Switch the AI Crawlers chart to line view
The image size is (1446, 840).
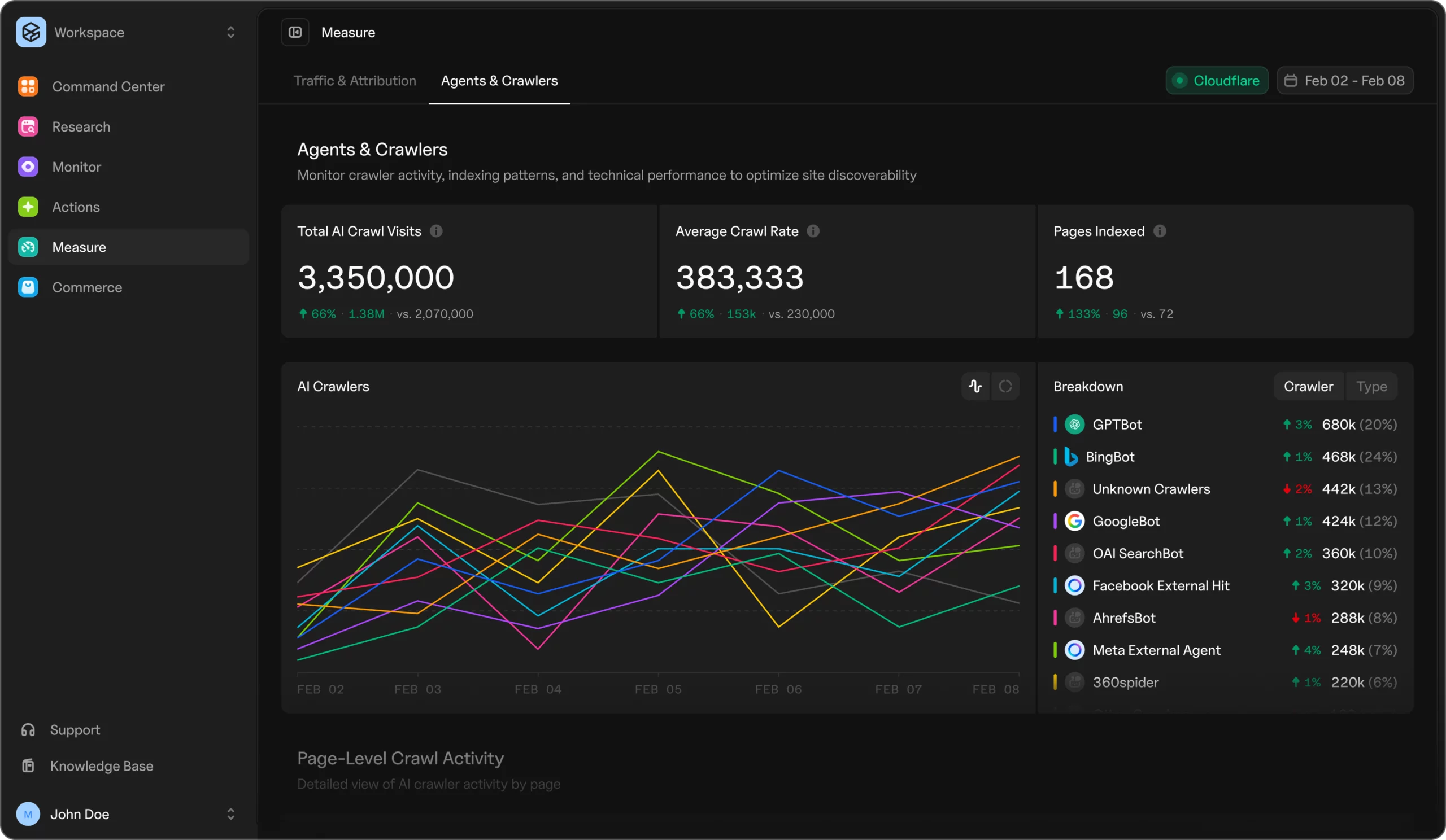975,387
